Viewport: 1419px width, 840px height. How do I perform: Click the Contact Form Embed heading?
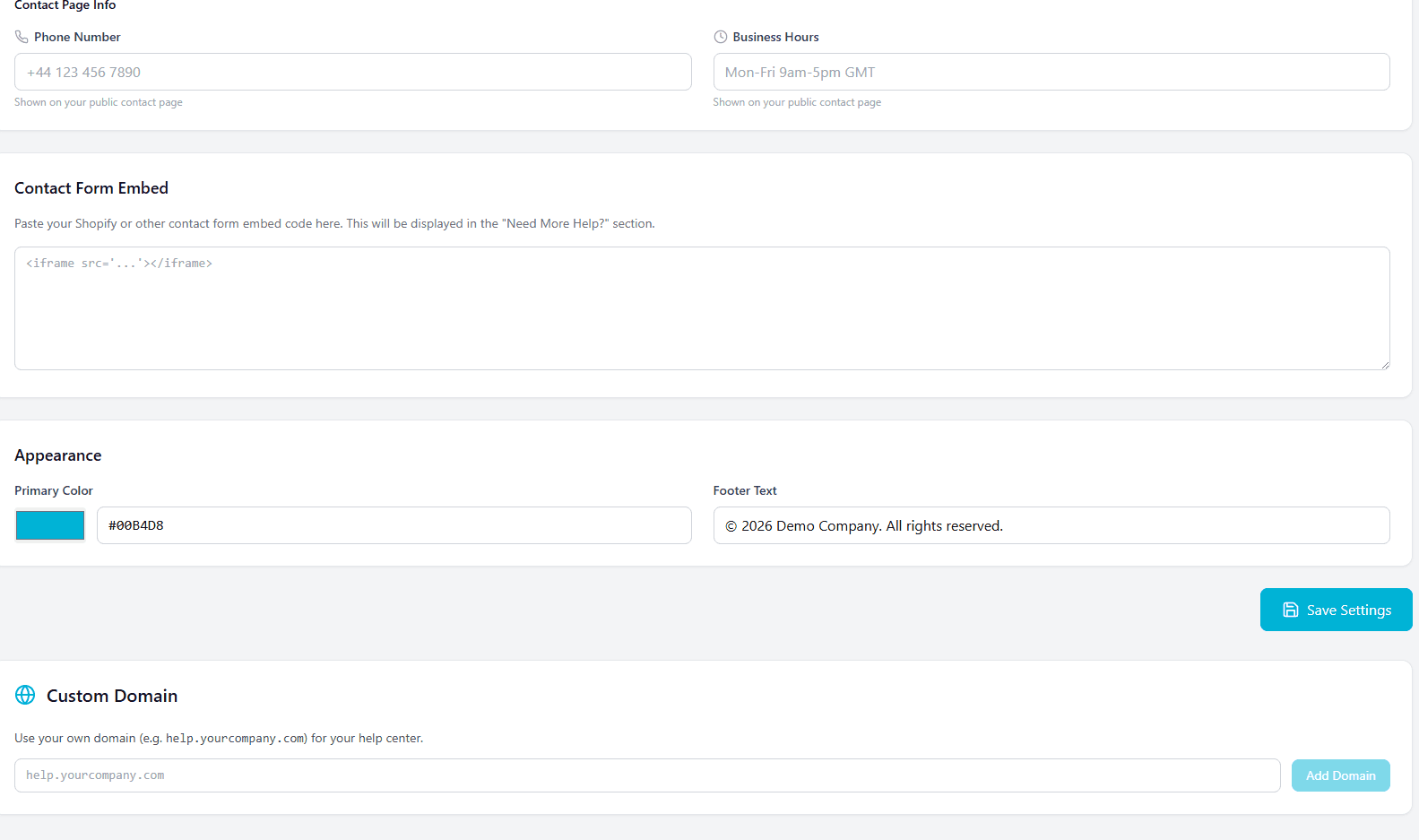(x=91, y=188)
